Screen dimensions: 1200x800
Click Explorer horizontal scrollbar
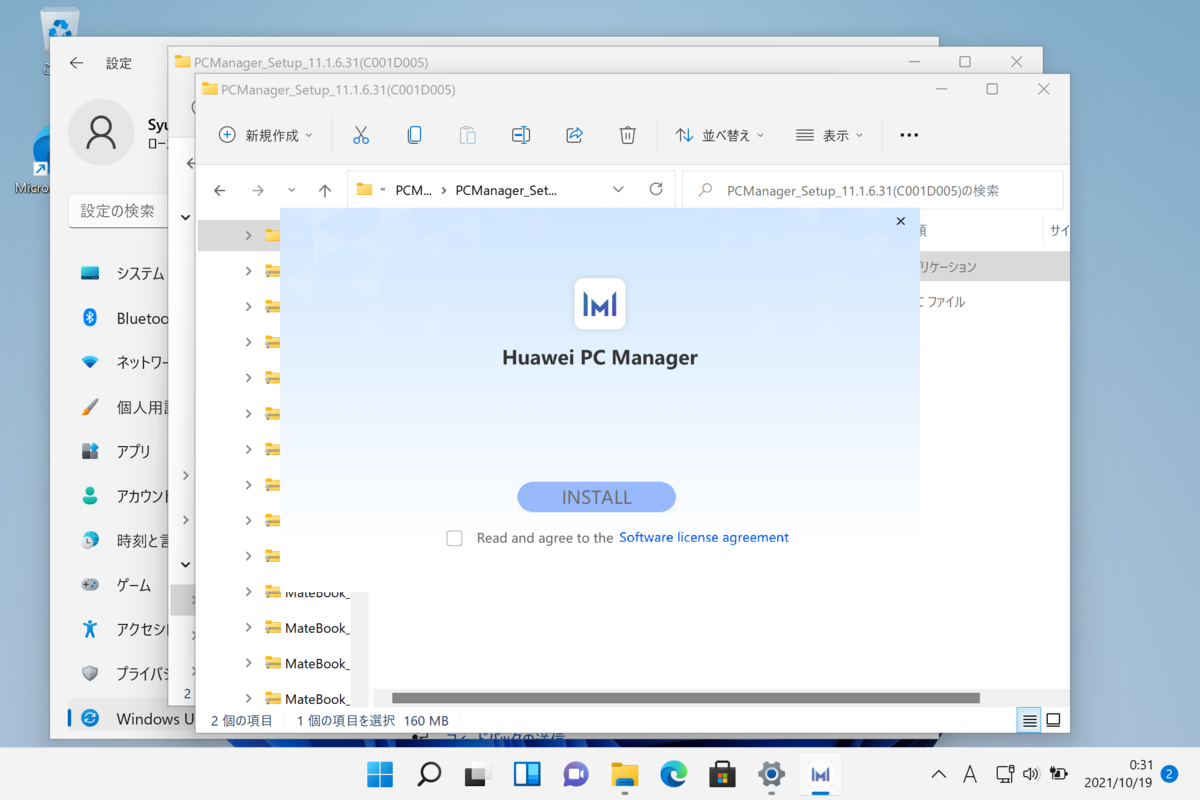(686, 698)
